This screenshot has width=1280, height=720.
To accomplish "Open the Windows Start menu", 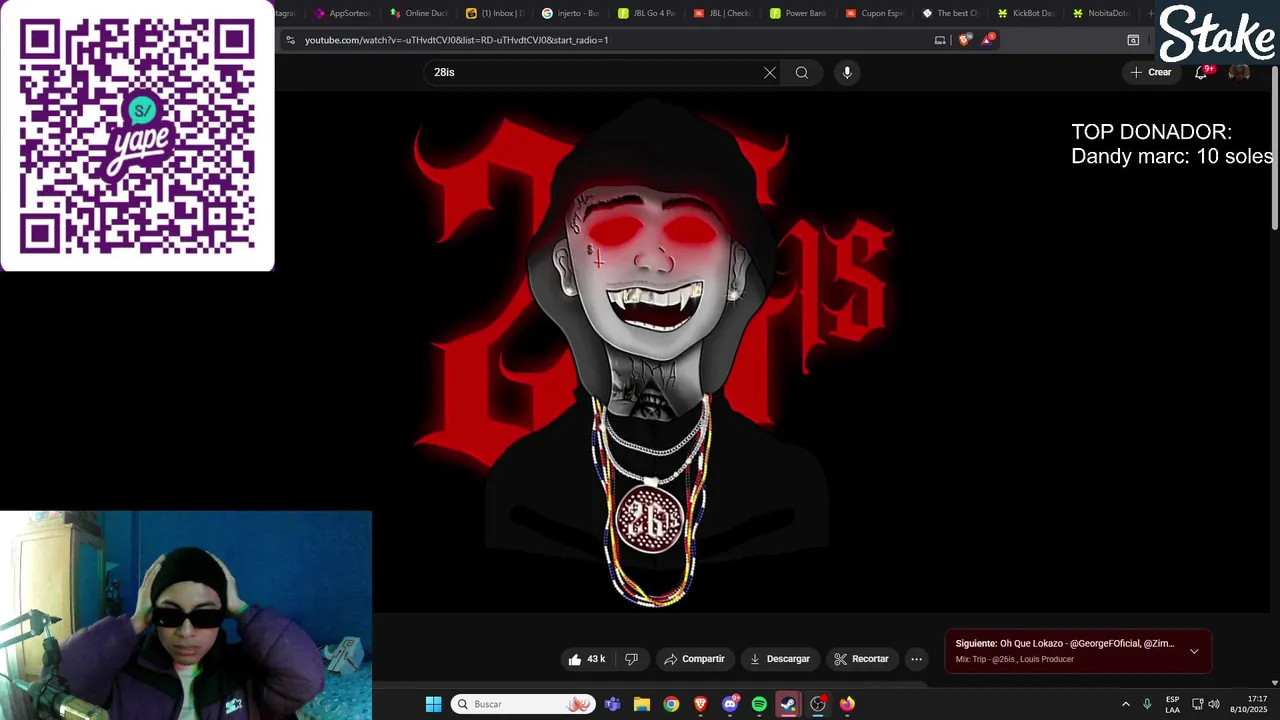I will 433,704.
